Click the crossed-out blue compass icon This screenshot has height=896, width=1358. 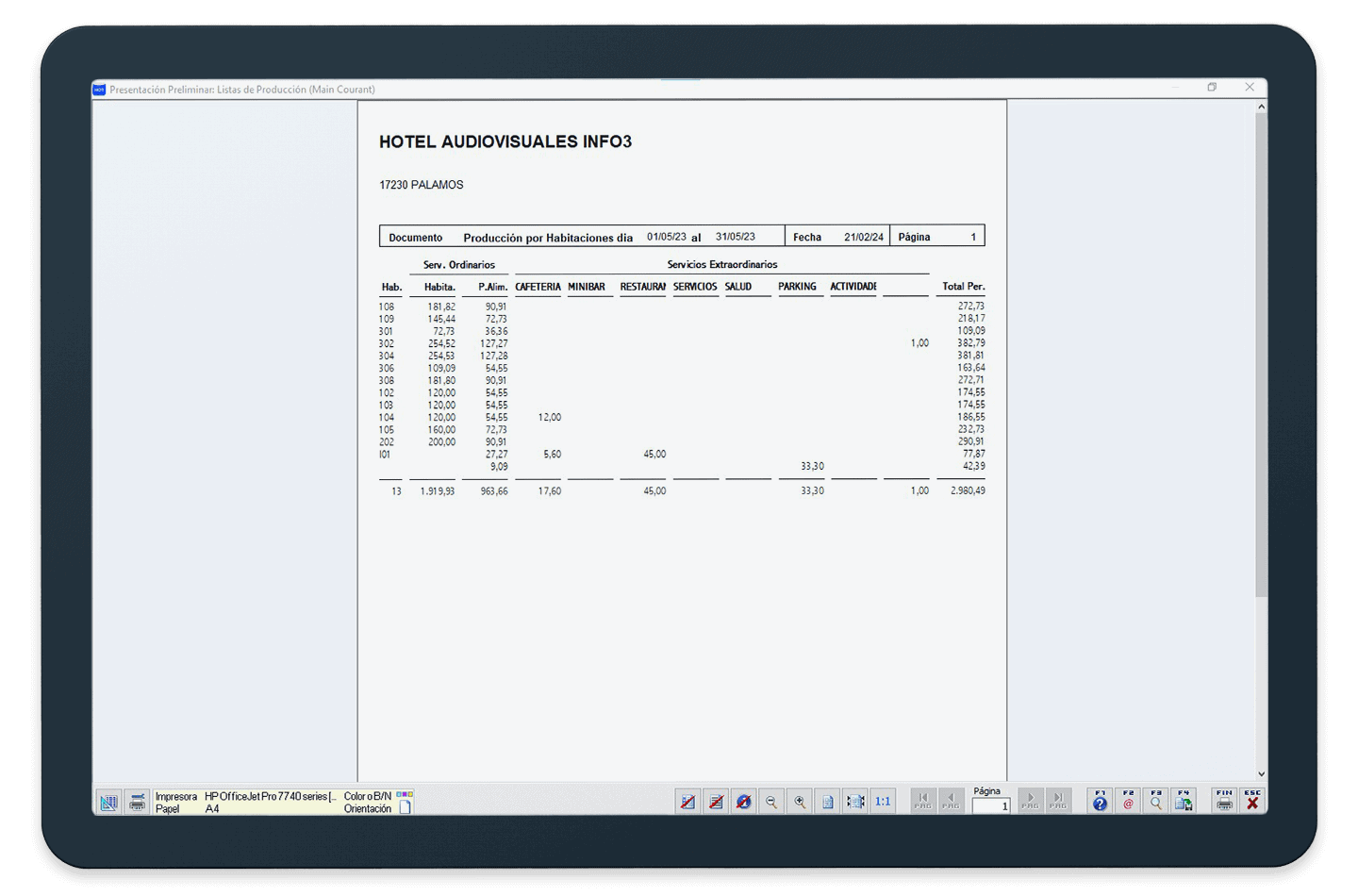pos(744,802)
